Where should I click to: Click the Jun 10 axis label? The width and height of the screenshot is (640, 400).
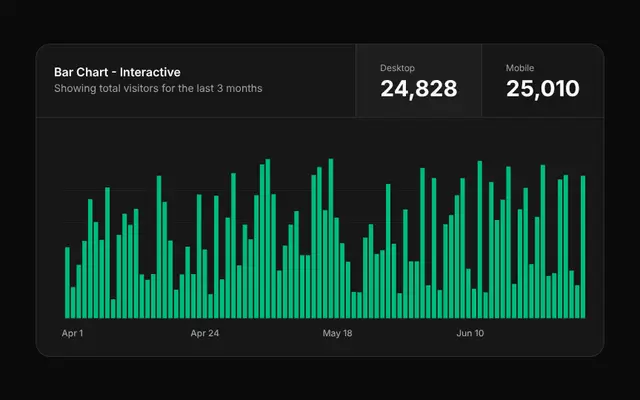tap(470, 333)
